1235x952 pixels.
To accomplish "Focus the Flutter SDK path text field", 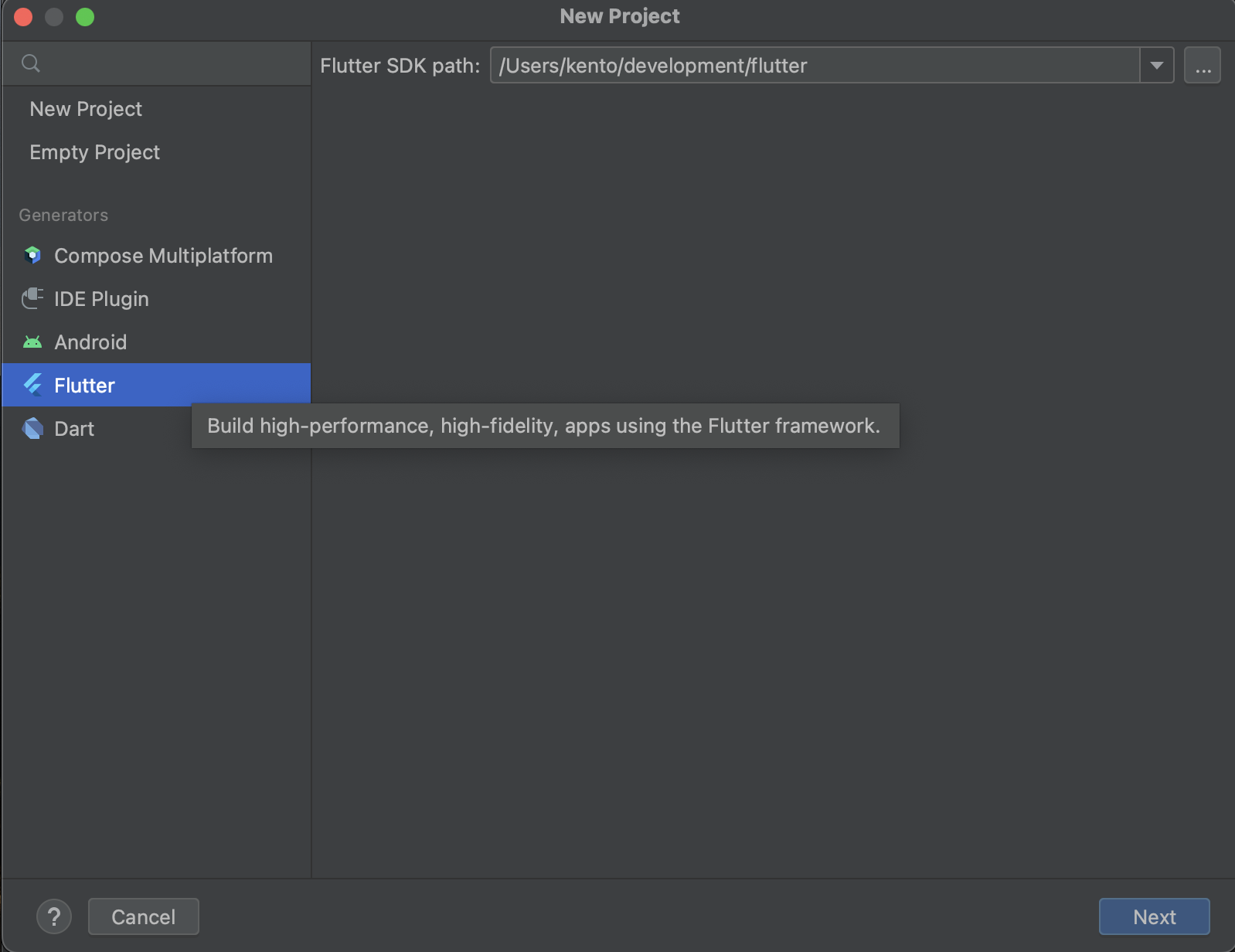I will pyautogui.click(x=811, y=66).
